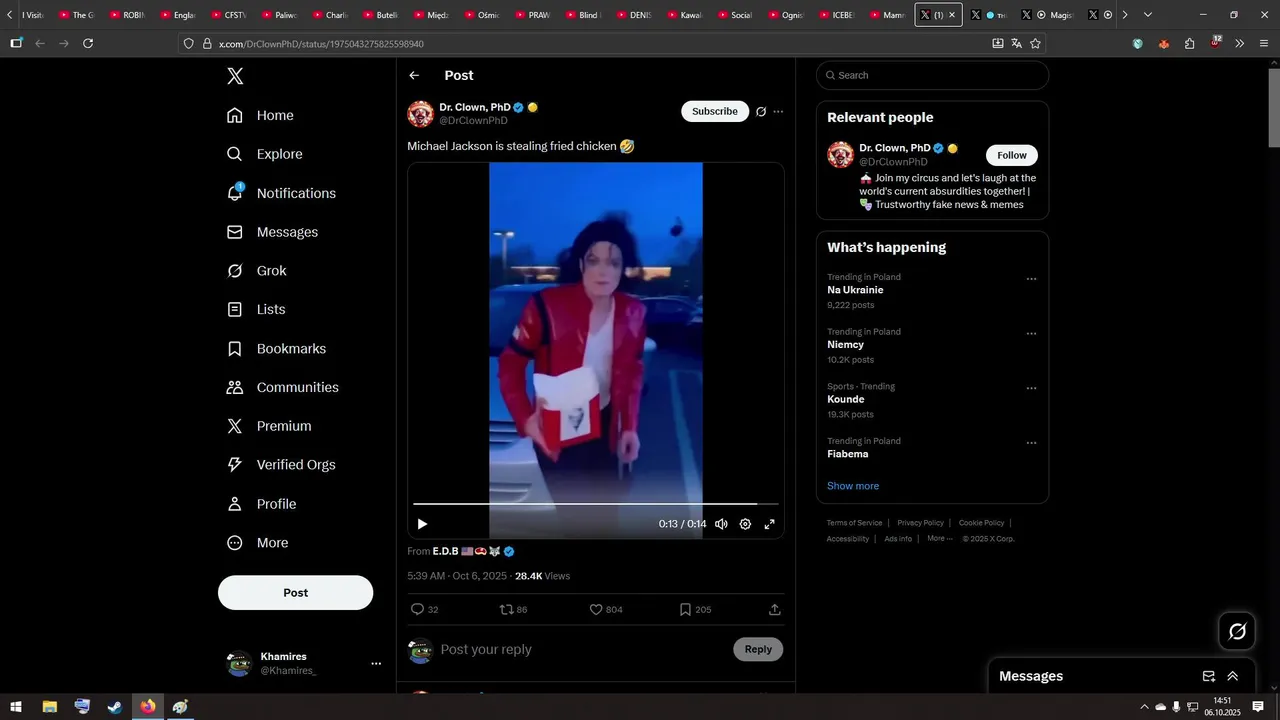
Task: Open the Niemcy trend
Action: [845, 345]
